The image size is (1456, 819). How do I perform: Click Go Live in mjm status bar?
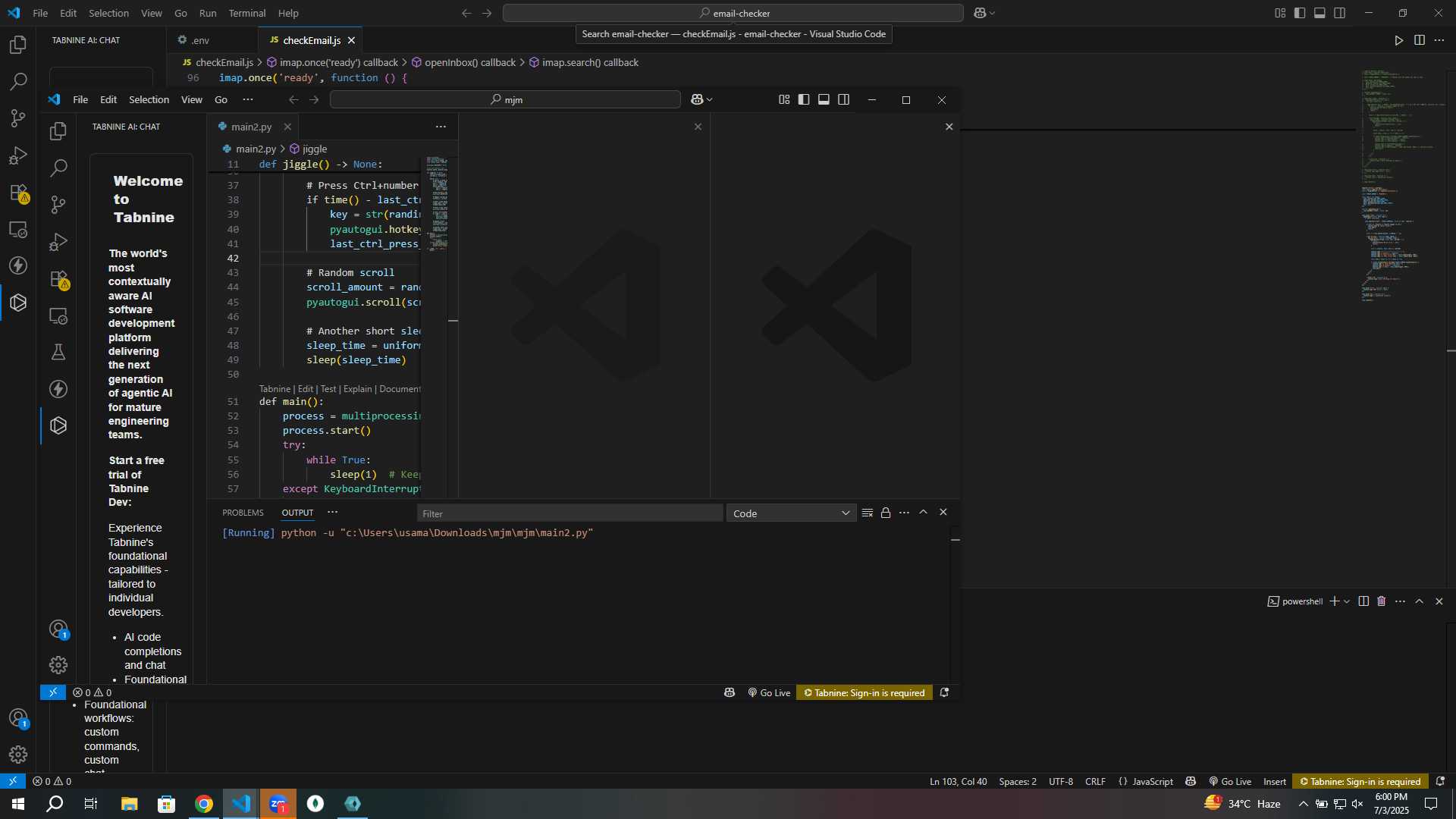tap(769, 692)
